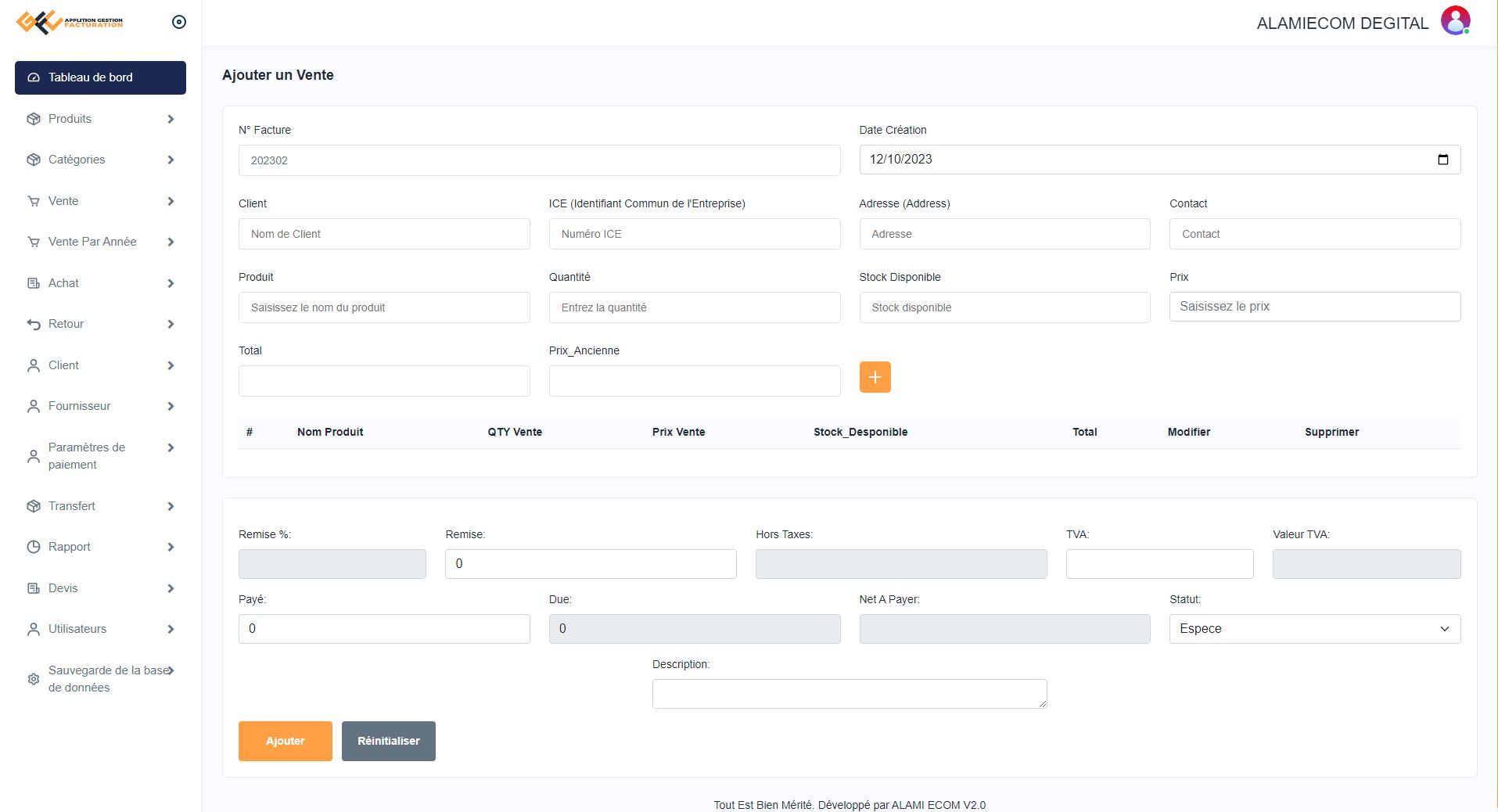Open the Devis sidebar menu
This screenshot has height=812, width=1498.
click(x=63, y=588)
